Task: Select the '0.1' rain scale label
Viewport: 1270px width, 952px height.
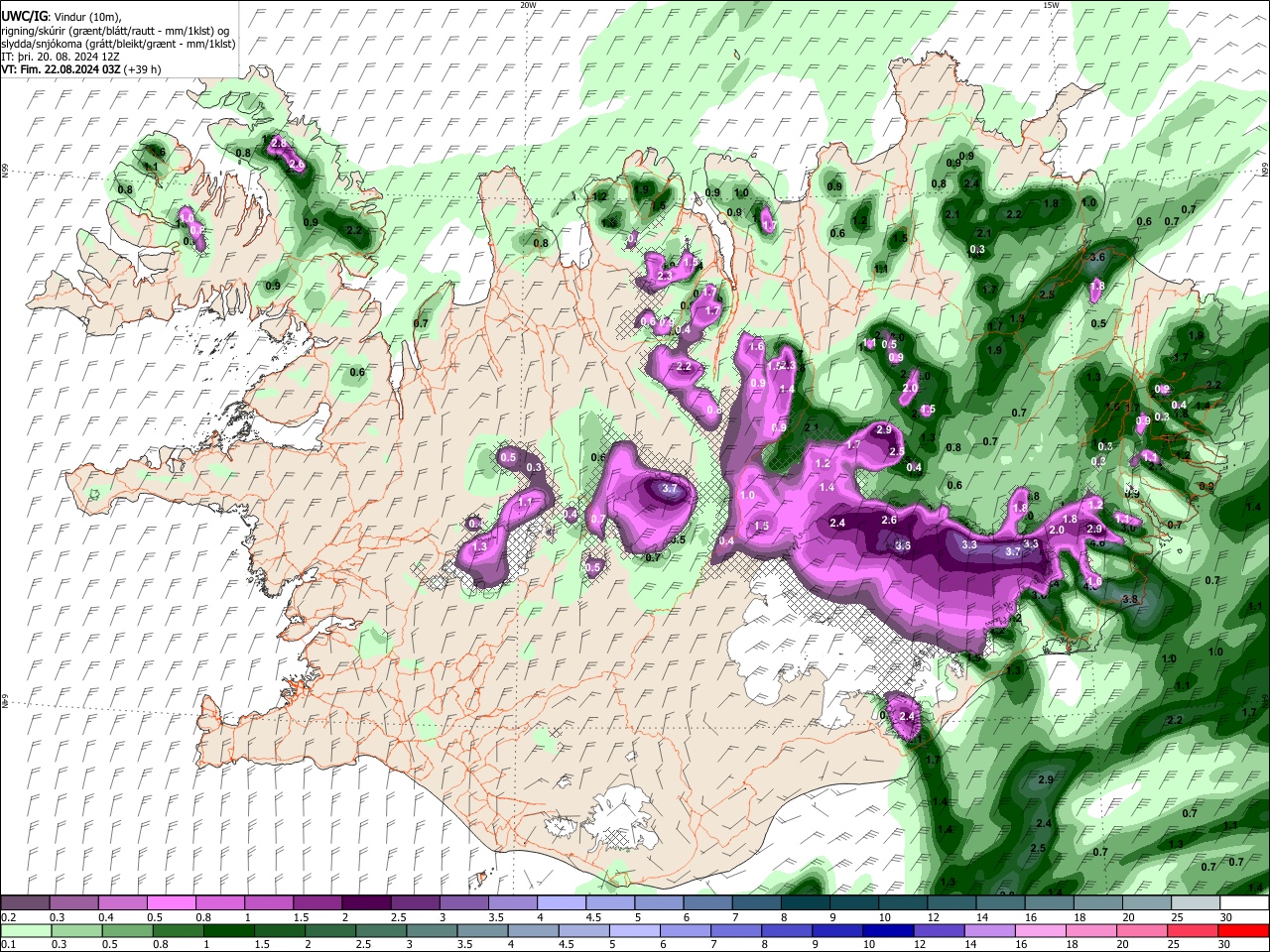Action: (x=8, y=944)
